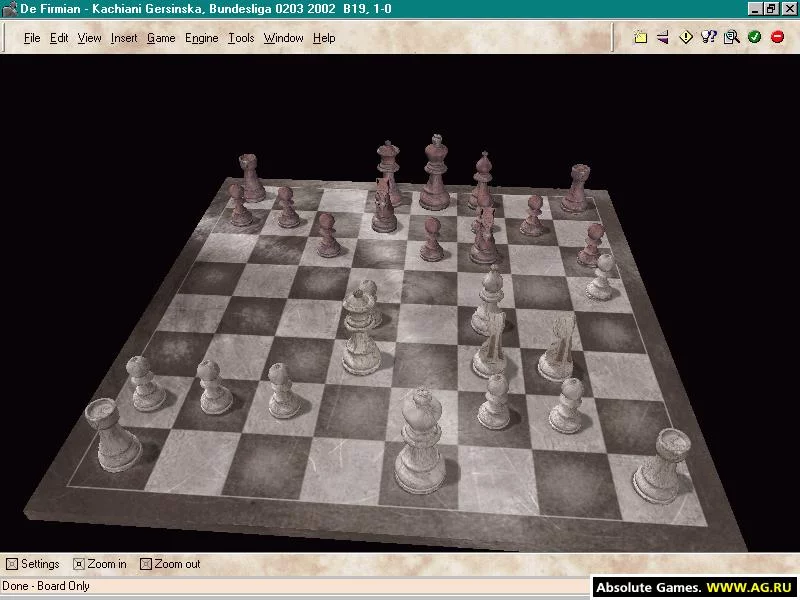This screenshot has width=800, height=600.
Task: Click the magnifier-over-document search icon
Action: 732,37
